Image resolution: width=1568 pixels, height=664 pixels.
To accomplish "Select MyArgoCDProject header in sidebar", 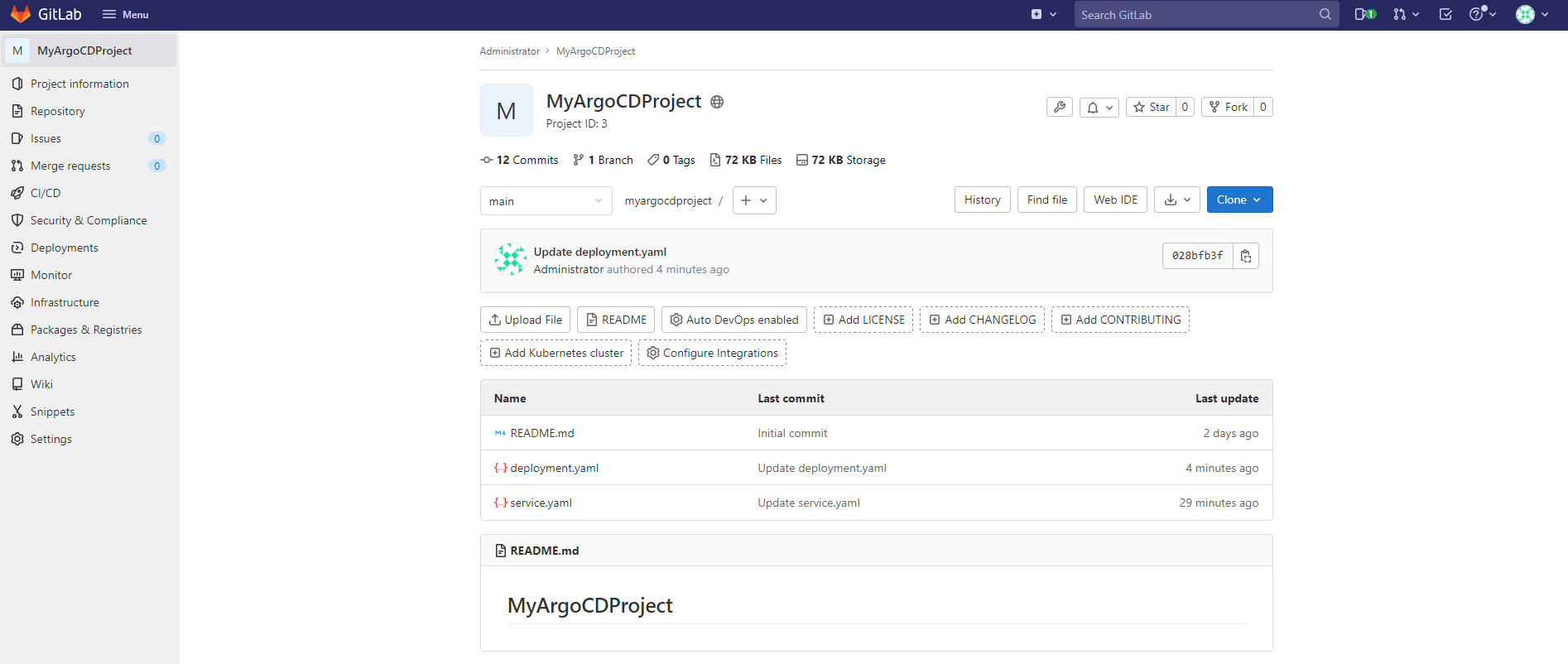I will (89, 51).
